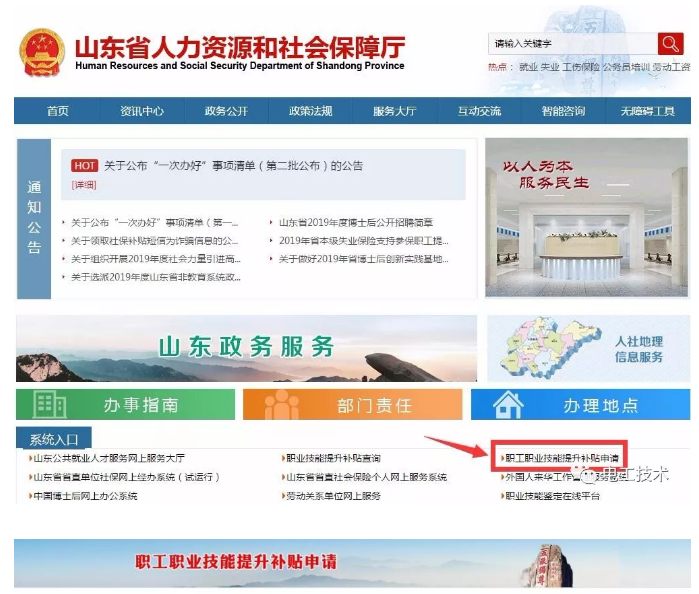The image size is (699, 594).
Task: Open the 首页 navigation tab
Action: (x=58, y=111)
